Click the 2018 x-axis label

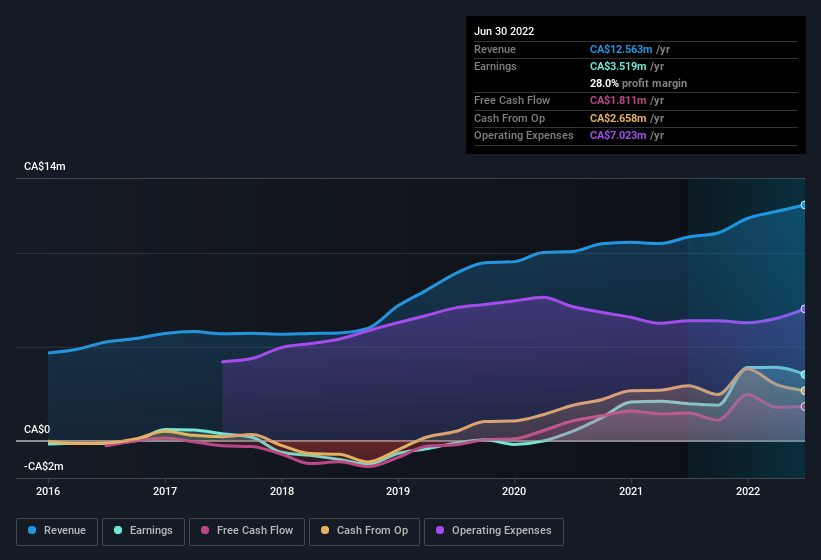(282, 491)
